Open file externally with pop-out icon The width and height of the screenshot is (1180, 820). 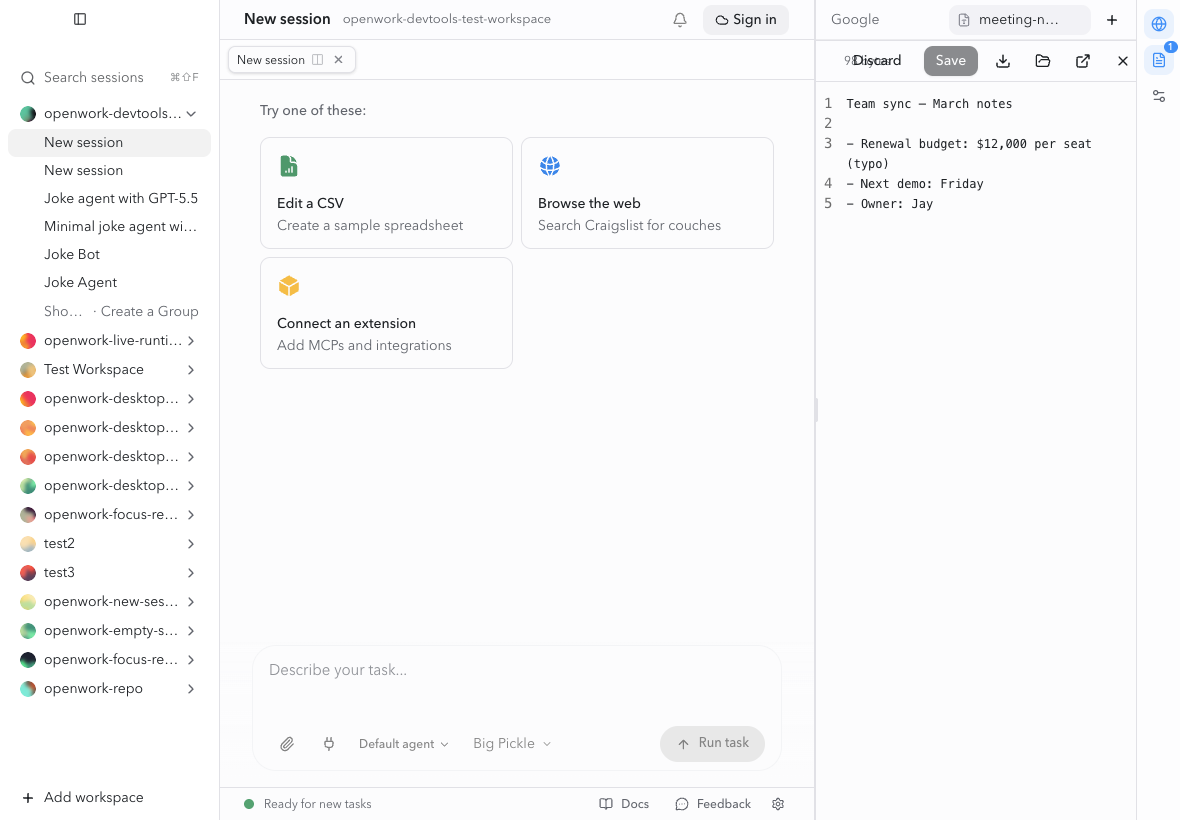tap(1082, 61)
